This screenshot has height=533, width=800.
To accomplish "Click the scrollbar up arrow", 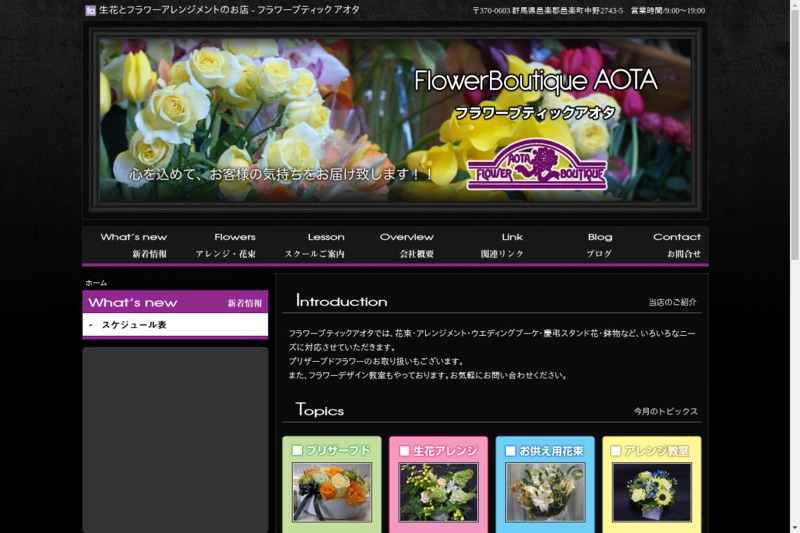I will pos(795,4).
